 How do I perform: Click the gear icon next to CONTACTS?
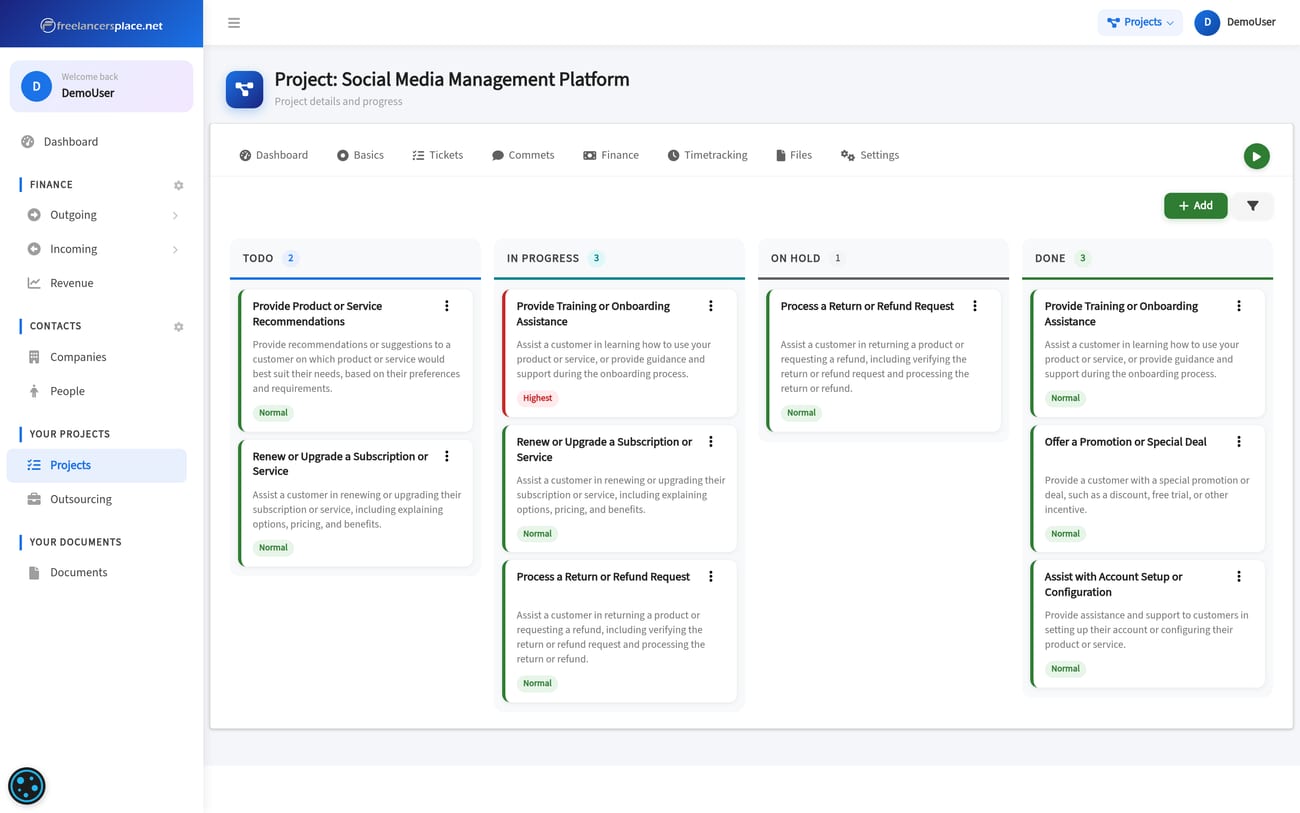179,327
